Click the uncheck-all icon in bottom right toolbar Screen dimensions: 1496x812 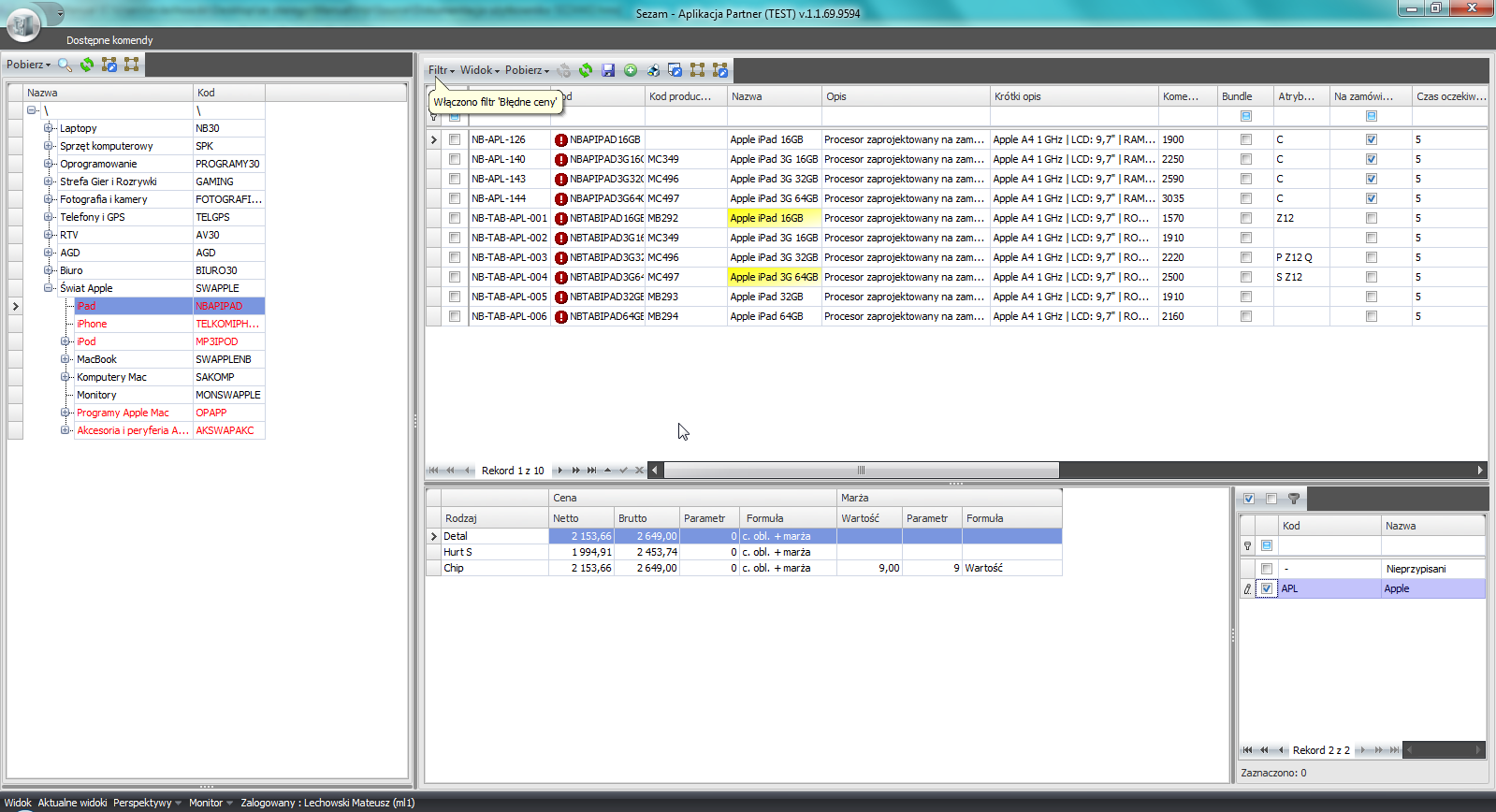coord(1271,499)
